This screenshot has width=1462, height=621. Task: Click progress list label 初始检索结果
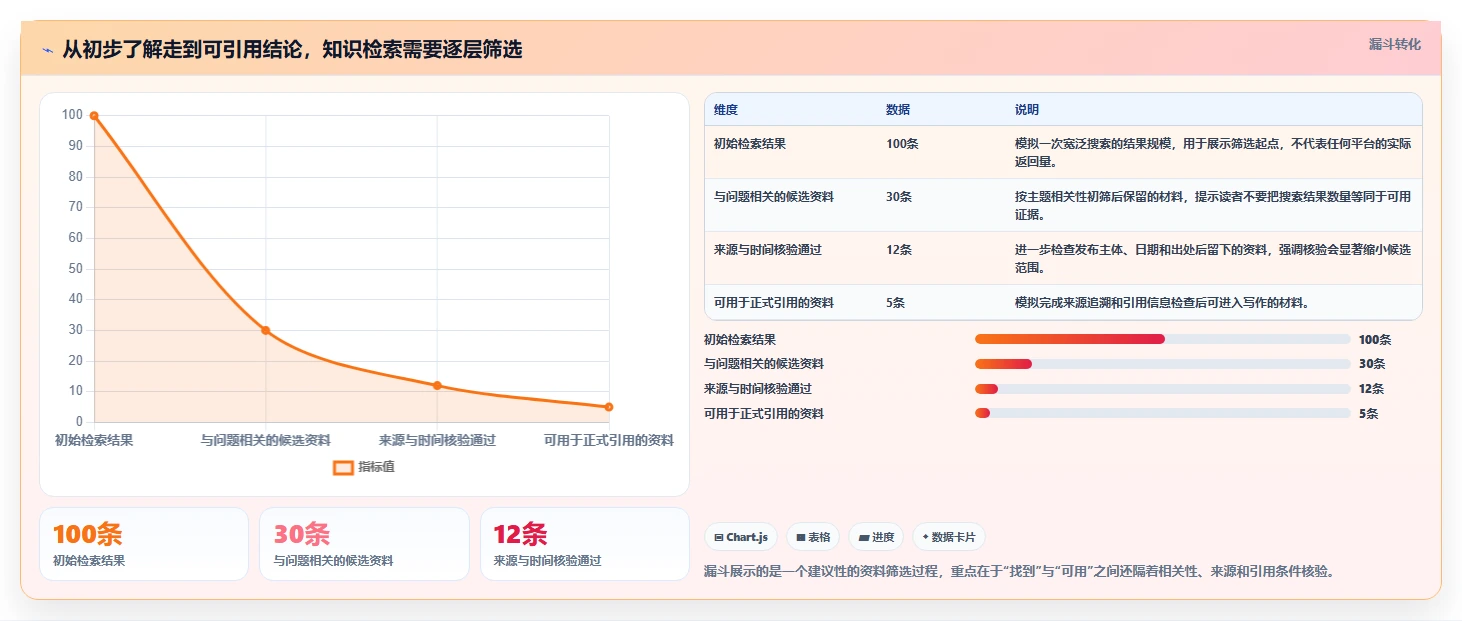[x=740, y=340]
